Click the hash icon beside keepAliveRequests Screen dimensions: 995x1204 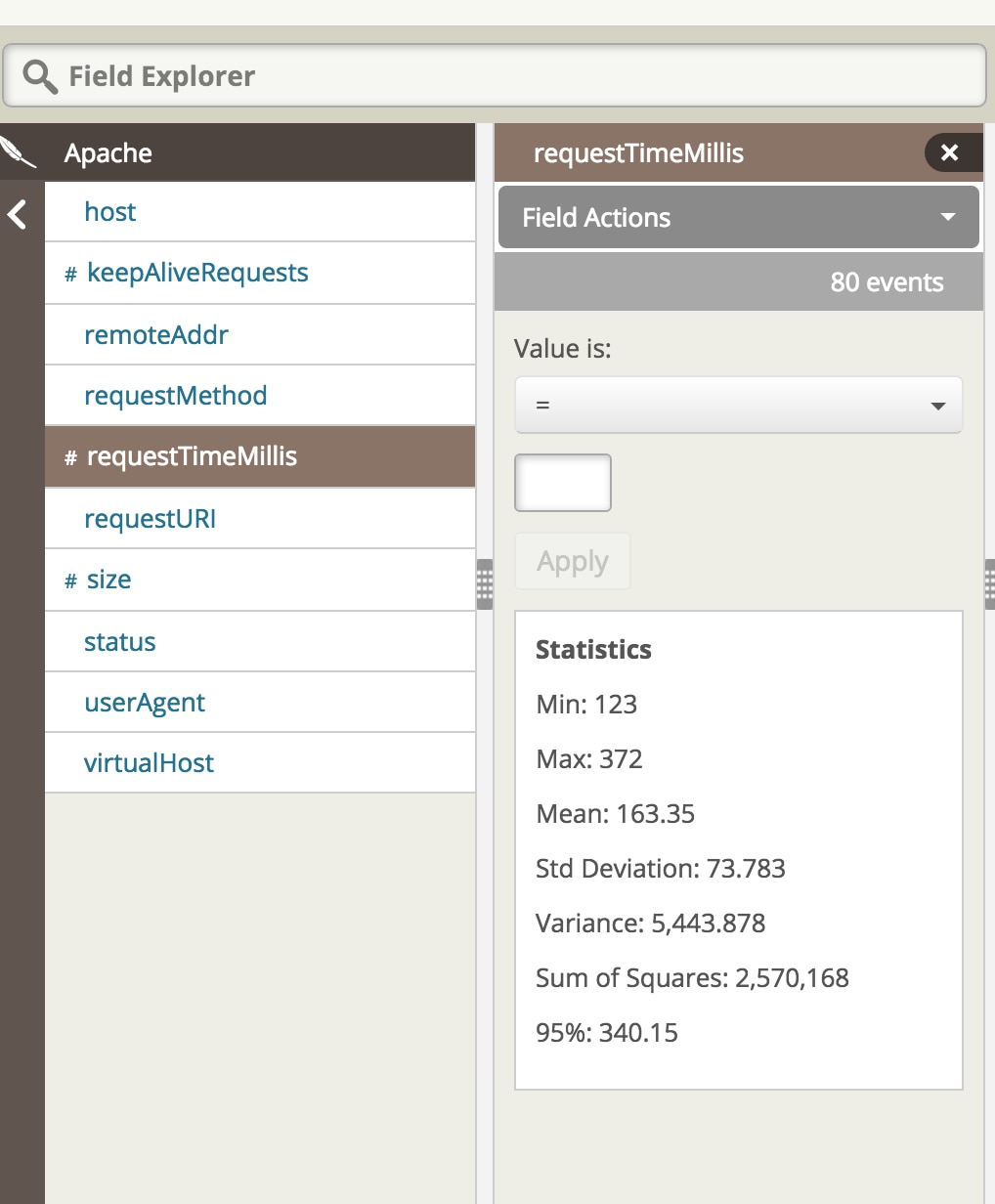coord(70,275)
